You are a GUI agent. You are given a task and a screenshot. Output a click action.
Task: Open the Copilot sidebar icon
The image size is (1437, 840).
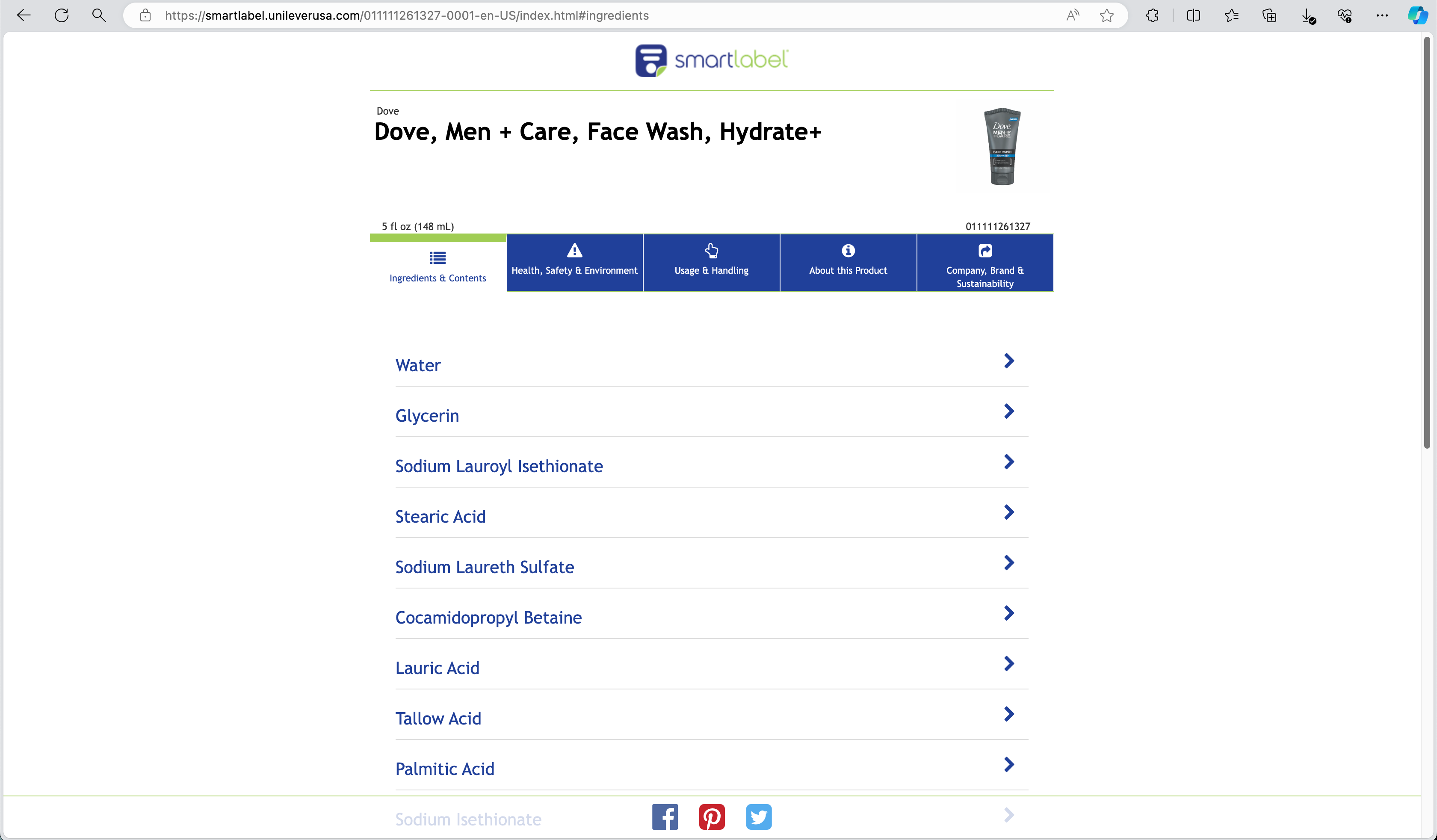pyautogui.click(x=1417, y=15)
